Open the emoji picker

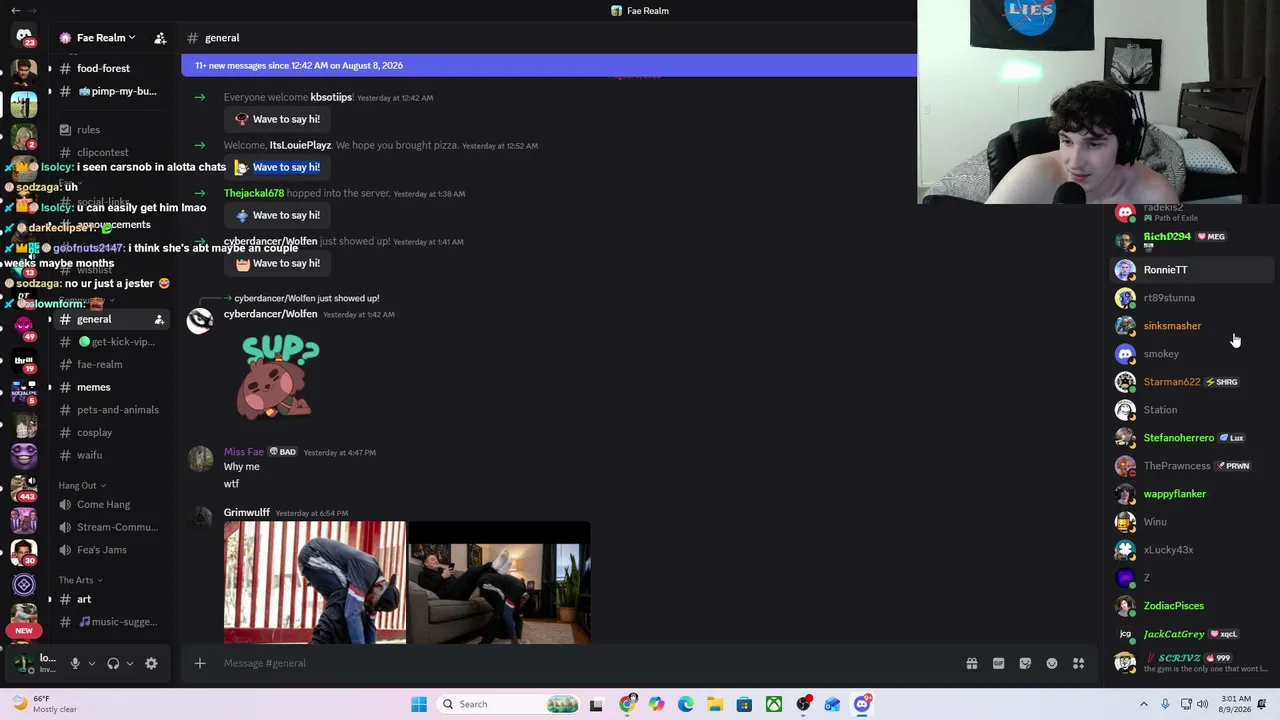tap(1052, 663)
